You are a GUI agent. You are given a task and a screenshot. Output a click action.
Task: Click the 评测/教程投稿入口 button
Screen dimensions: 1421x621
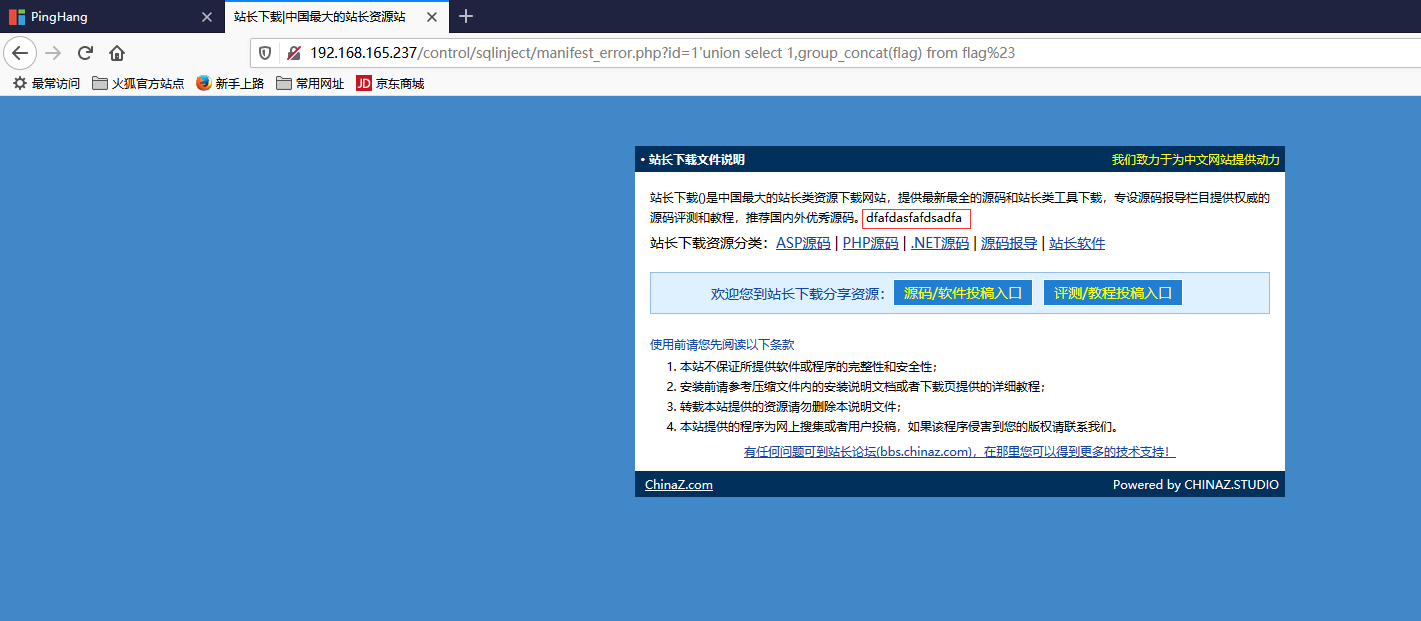tap(1113, 293)
